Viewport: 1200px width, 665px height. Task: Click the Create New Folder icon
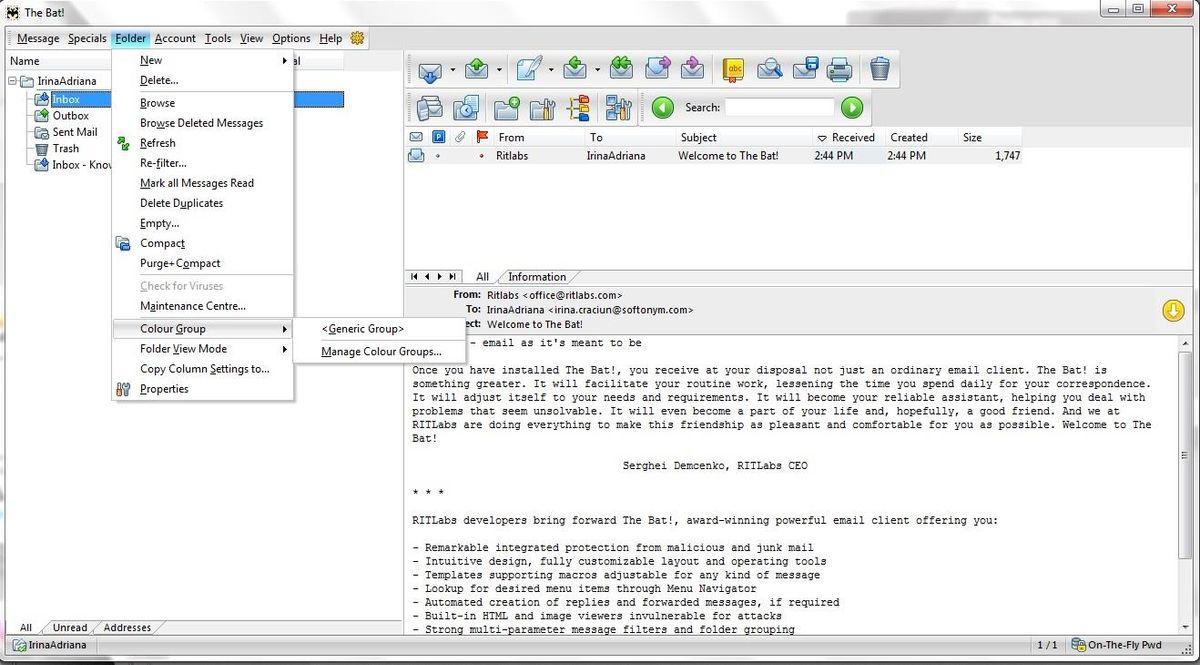click(x=507, y=107)
